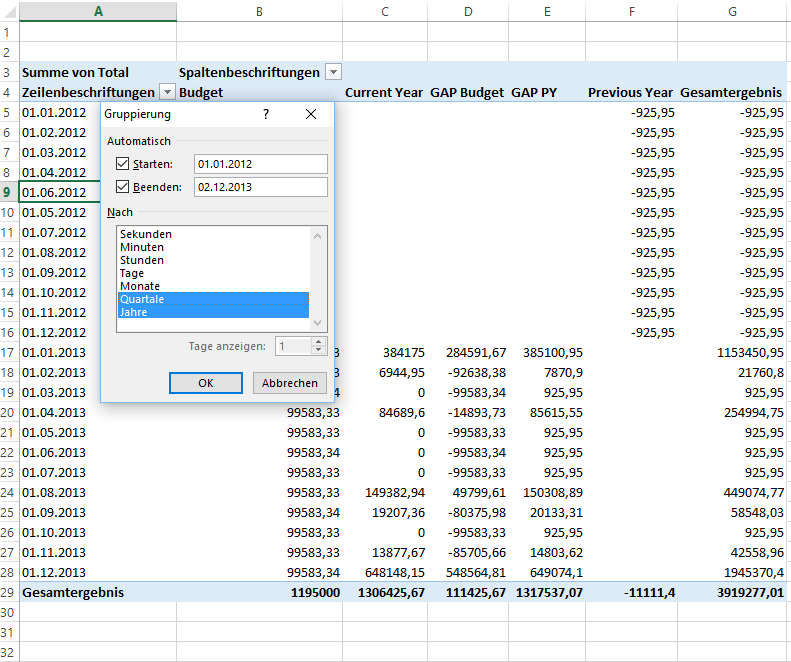This screenshot has width=791, height=662.
Task: Select Sekunden in the grouping list
Action: [146, 234]
